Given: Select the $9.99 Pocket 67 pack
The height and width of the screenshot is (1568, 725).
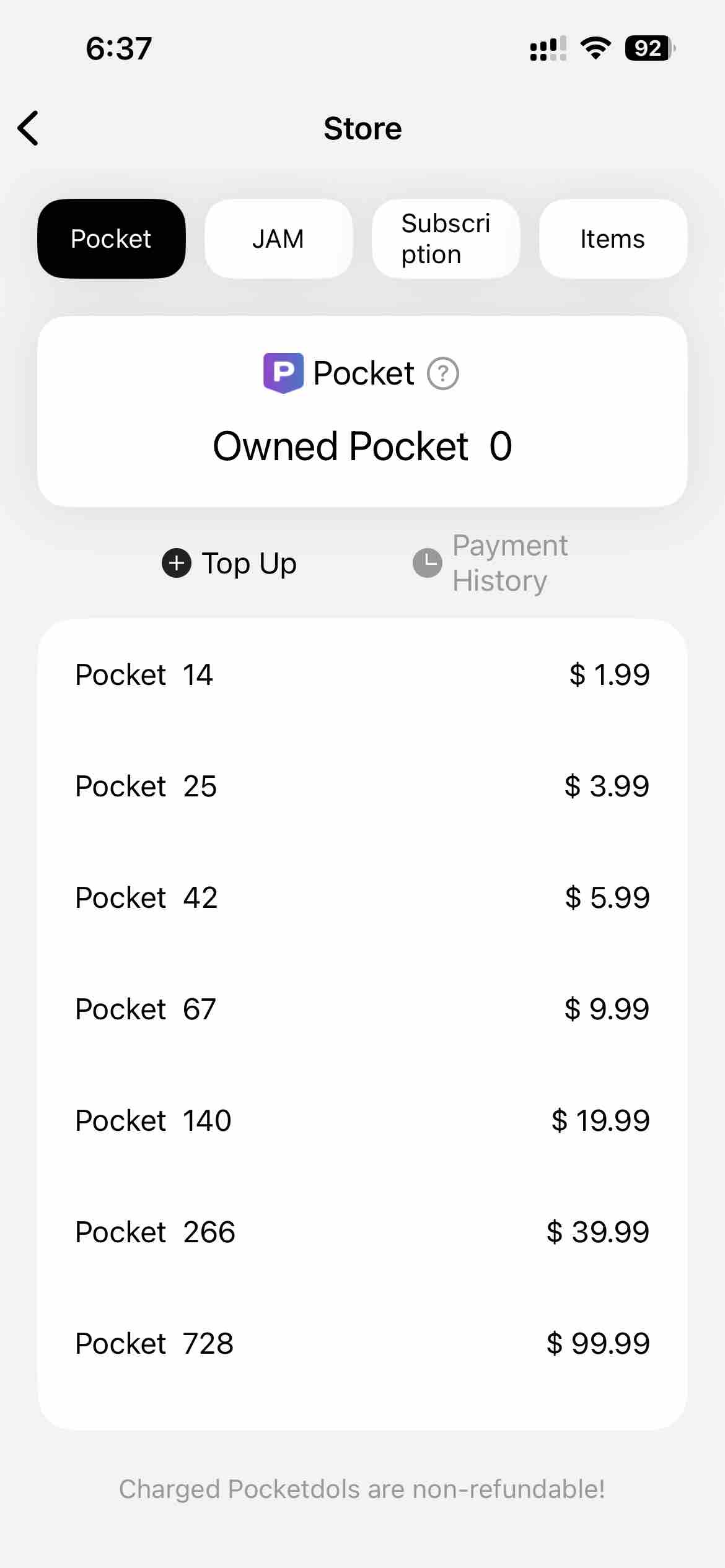Looking at the screenshot, I should tap(362, 1009).
